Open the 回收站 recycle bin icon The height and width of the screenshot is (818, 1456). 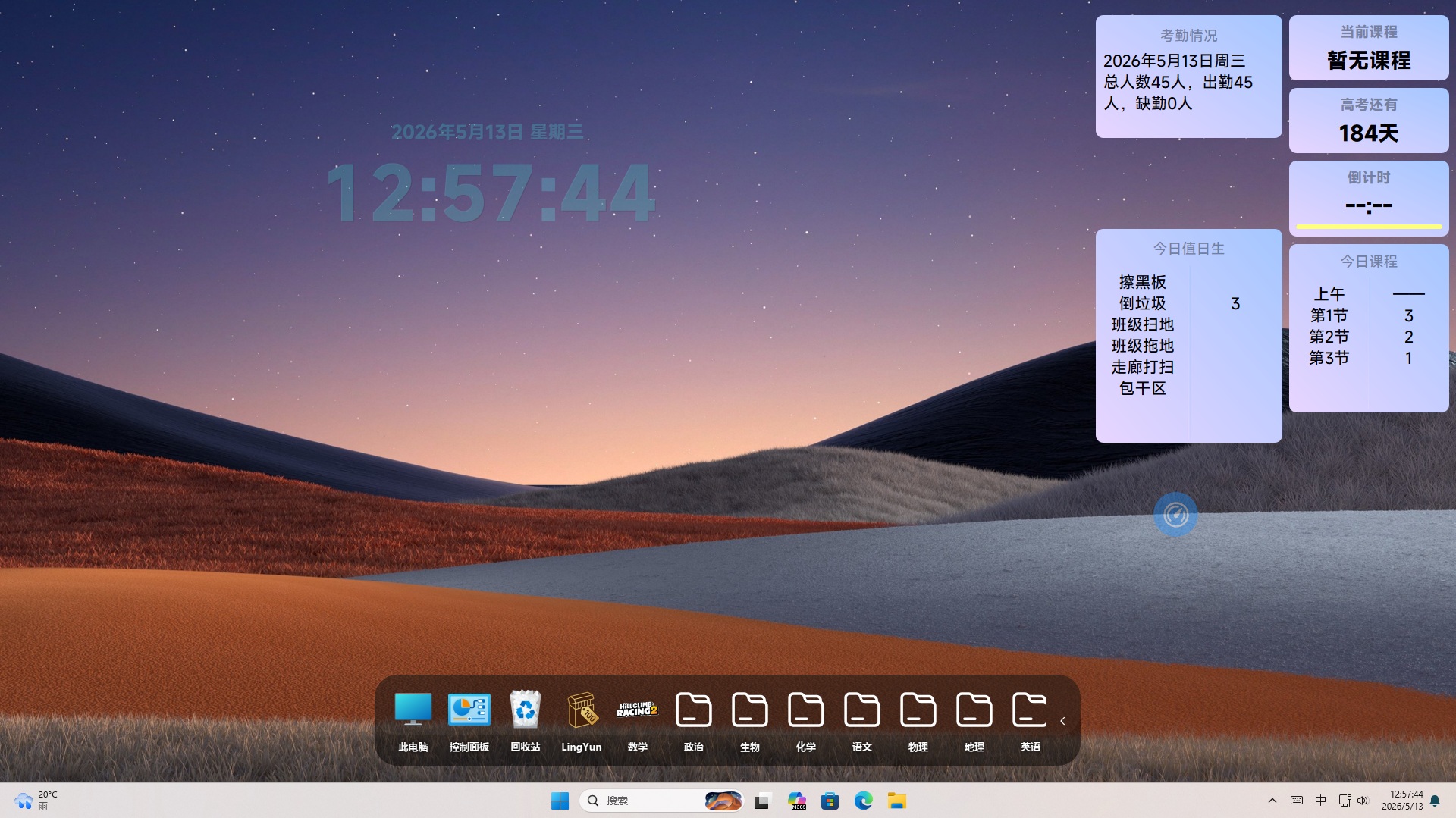(525, 721)
